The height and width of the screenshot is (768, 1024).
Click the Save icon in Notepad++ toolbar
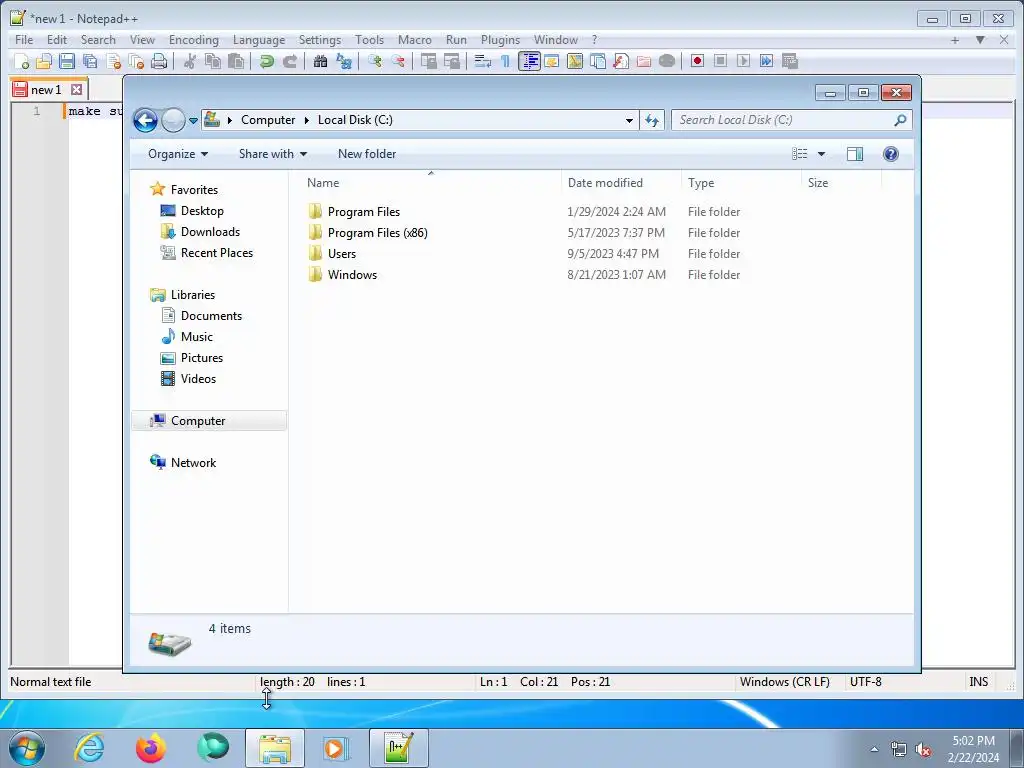coord(67,61)
